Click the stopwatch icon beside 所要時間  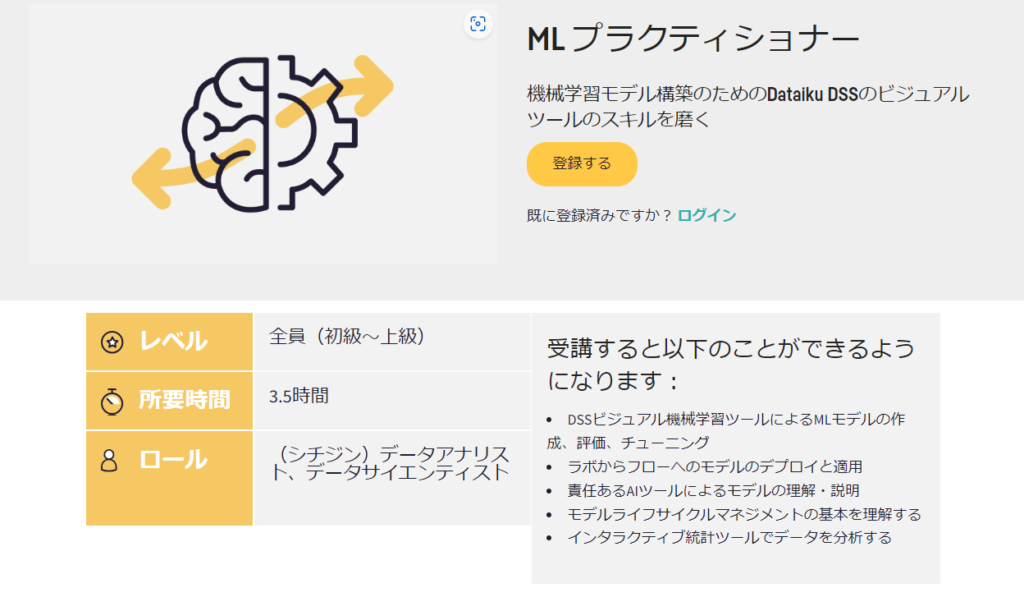[x=112, y=401]
